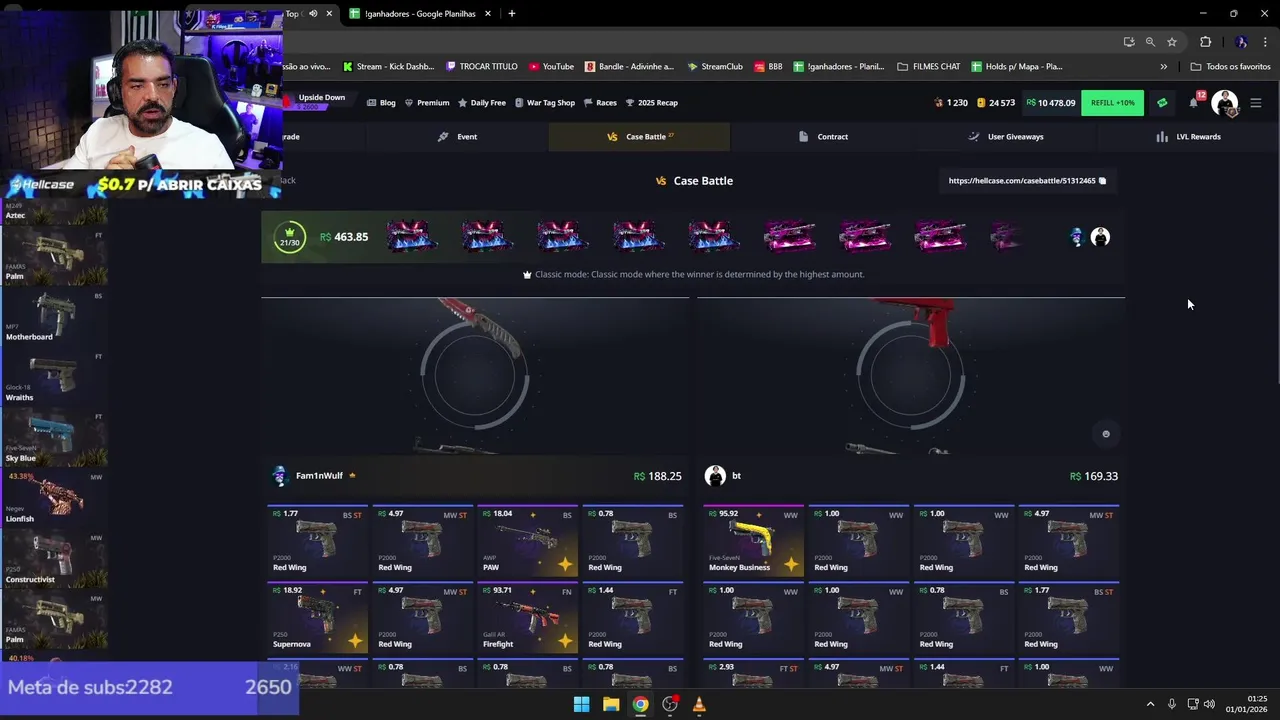Expand the bookmarks overflow chevron

(x=1163, y=67)
